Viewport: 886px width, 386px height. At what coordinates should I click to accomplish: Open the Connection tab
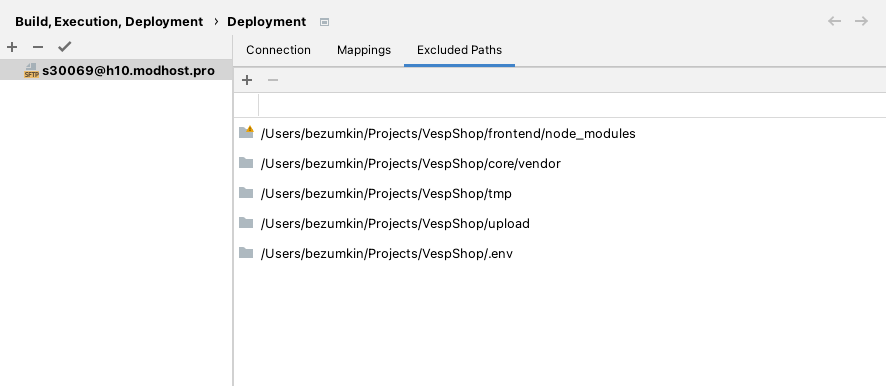point(278,50)
